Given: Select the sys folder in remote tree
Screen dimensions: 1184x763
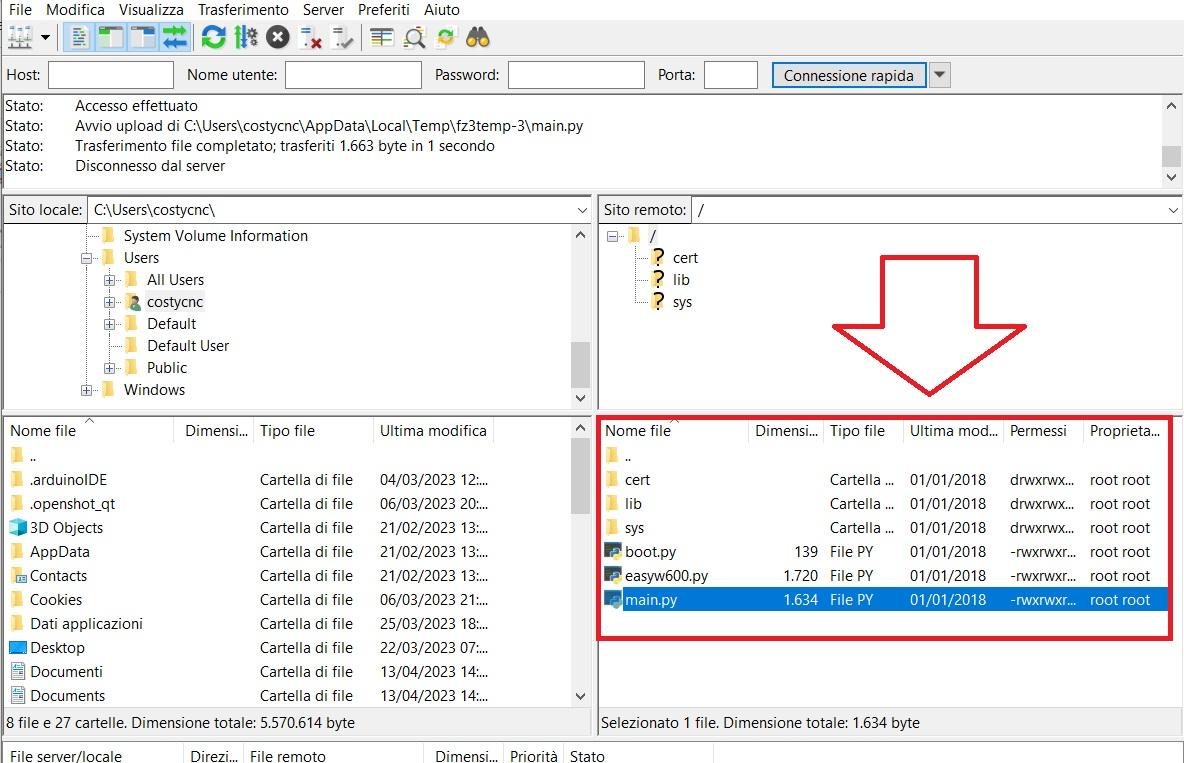Looking at the screenshot, I should pyautogui.click(x=682, y=302).
